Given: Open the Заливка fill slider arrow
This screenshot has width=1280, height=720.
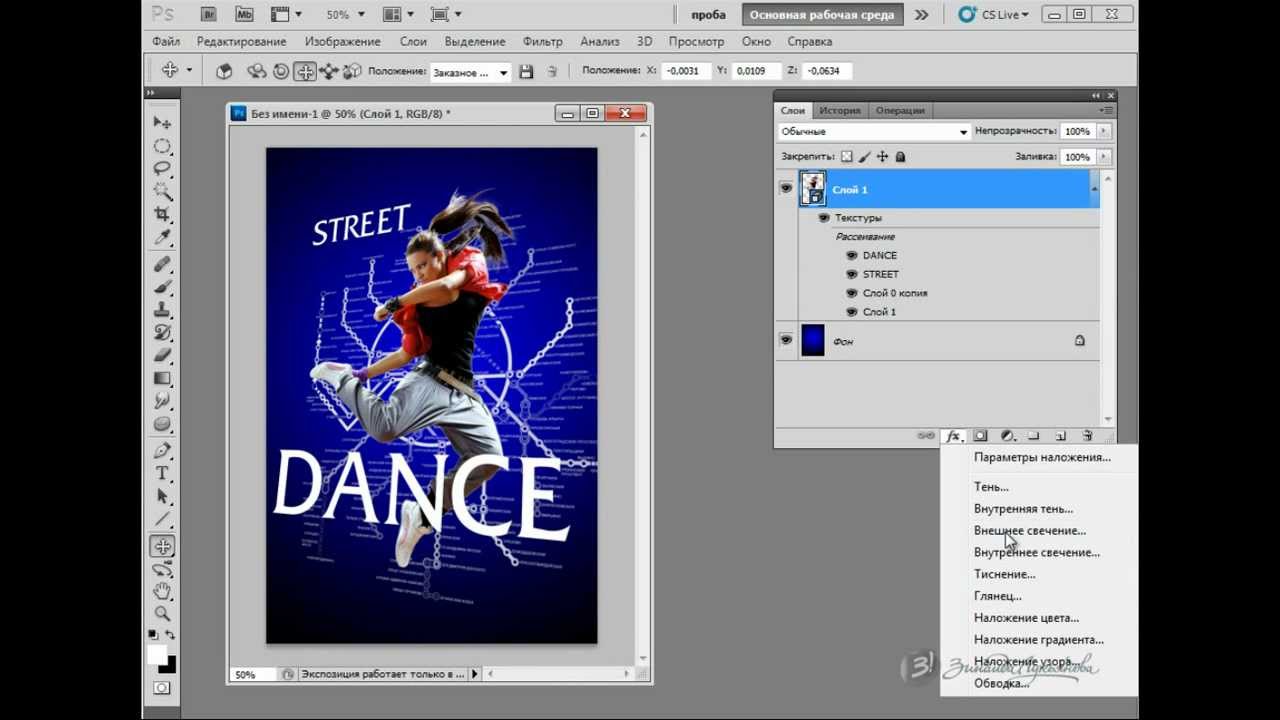Looking at the screenshot, I should (1104, 157).
